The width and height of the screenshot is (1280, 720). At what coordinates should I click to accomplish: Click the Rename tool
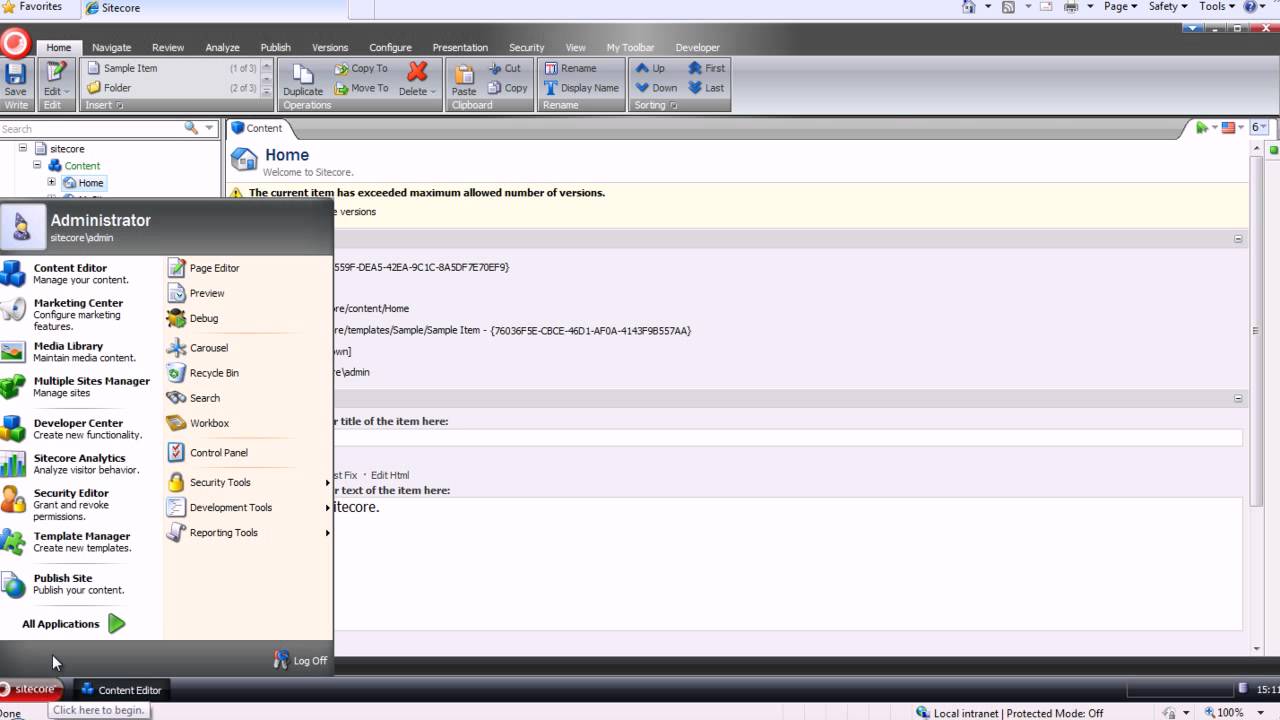click(570, 68)
